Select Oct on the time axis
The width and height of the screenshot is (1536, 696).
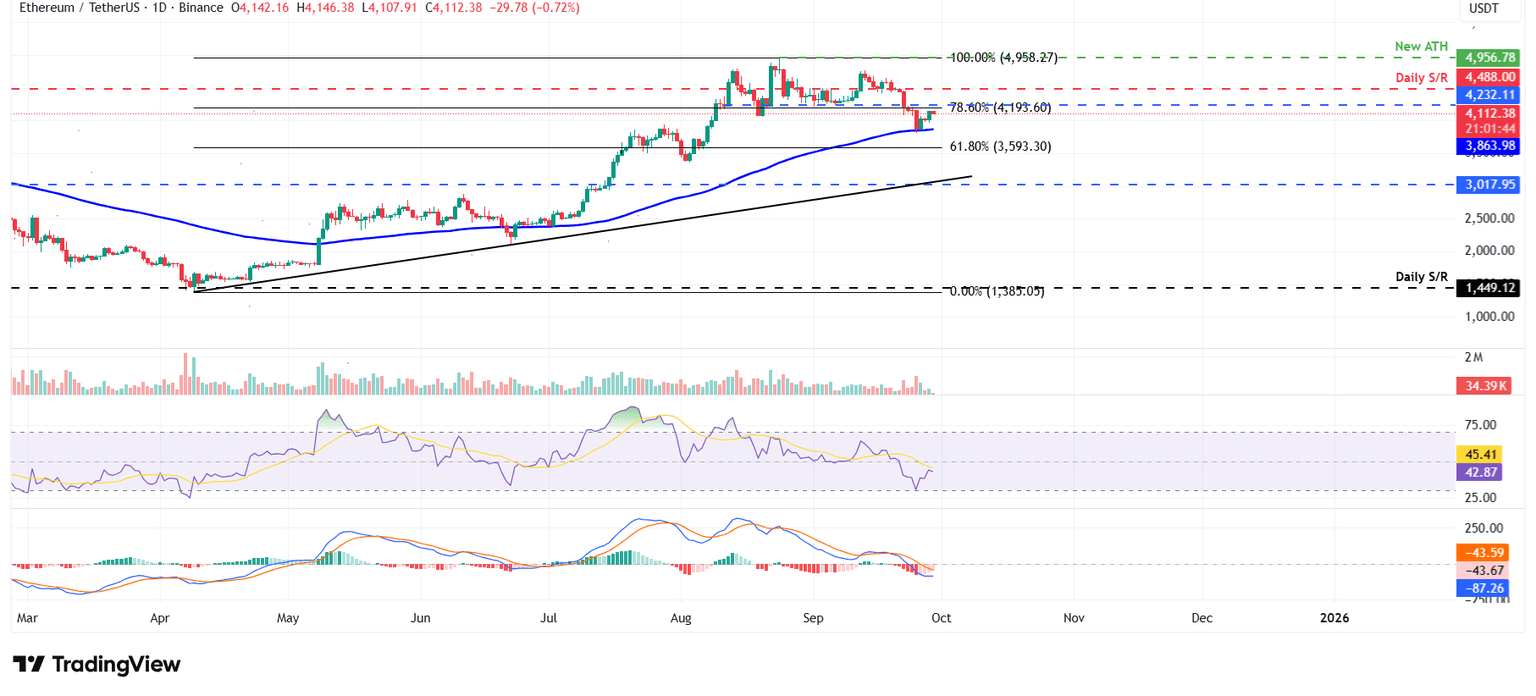pyautogui.click(x=941, y=618)
